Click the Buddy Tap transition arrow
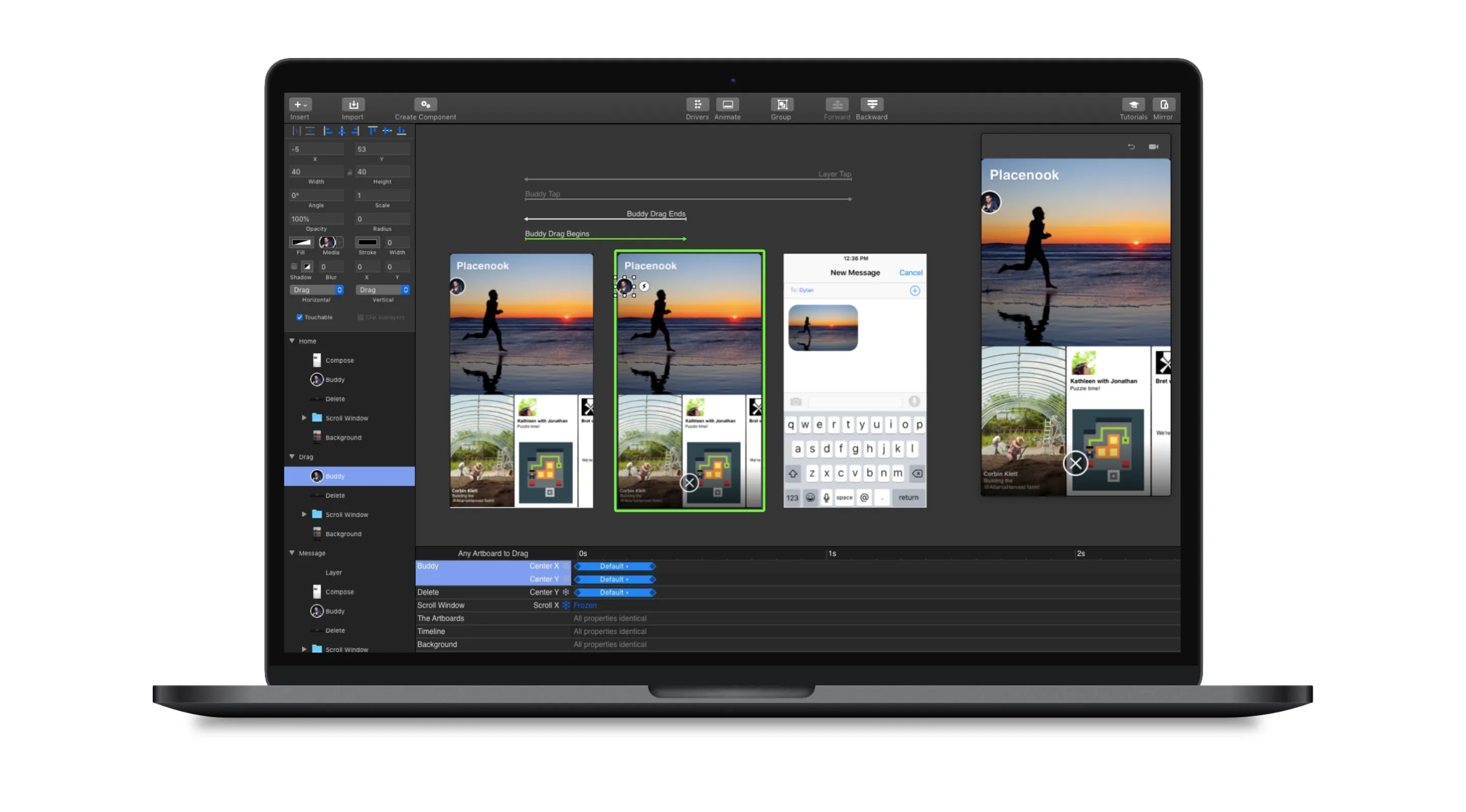 688,199
